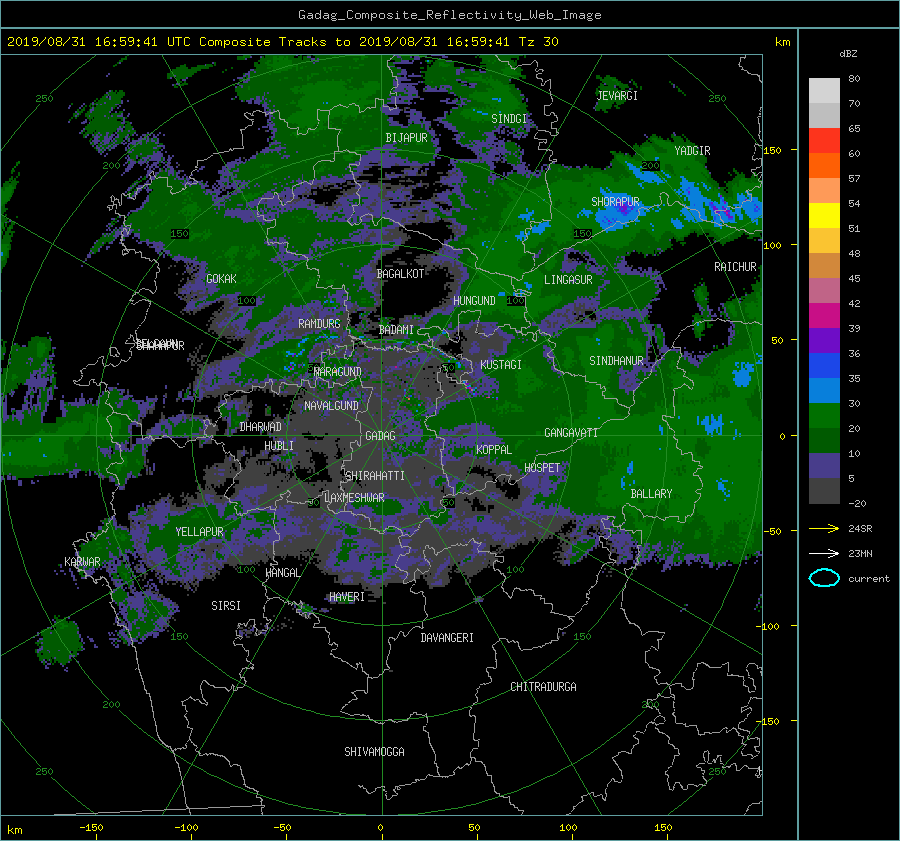Click the LAXMESHWAR city label
Image resolution: width=900 pixels, height=841 pixels.
(x=354, y=498)
